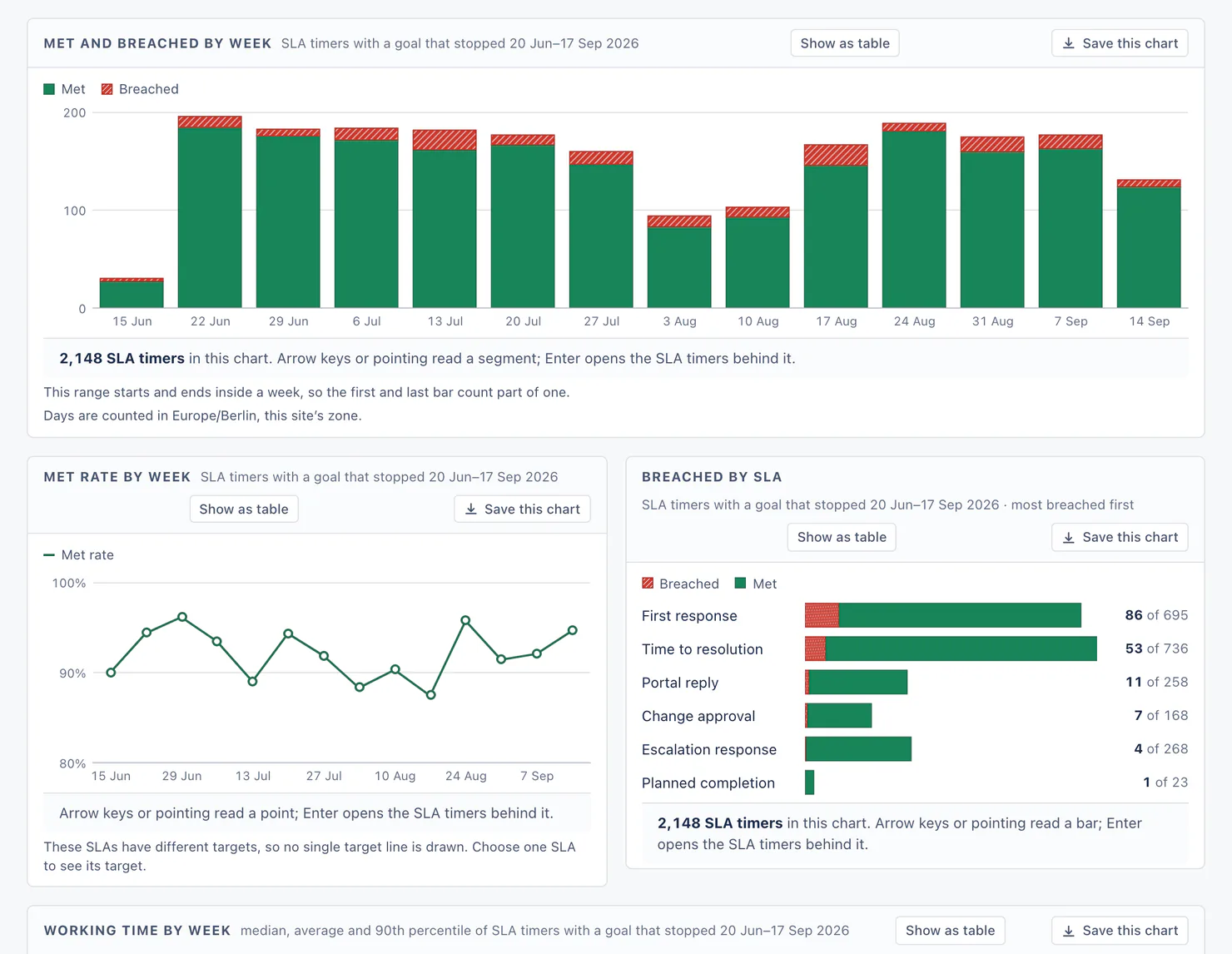1232x954 pixels.
Task: Click download icon in Breached by SLA Save chart button
Action: pyautogui.click(x=1068, y=537)
